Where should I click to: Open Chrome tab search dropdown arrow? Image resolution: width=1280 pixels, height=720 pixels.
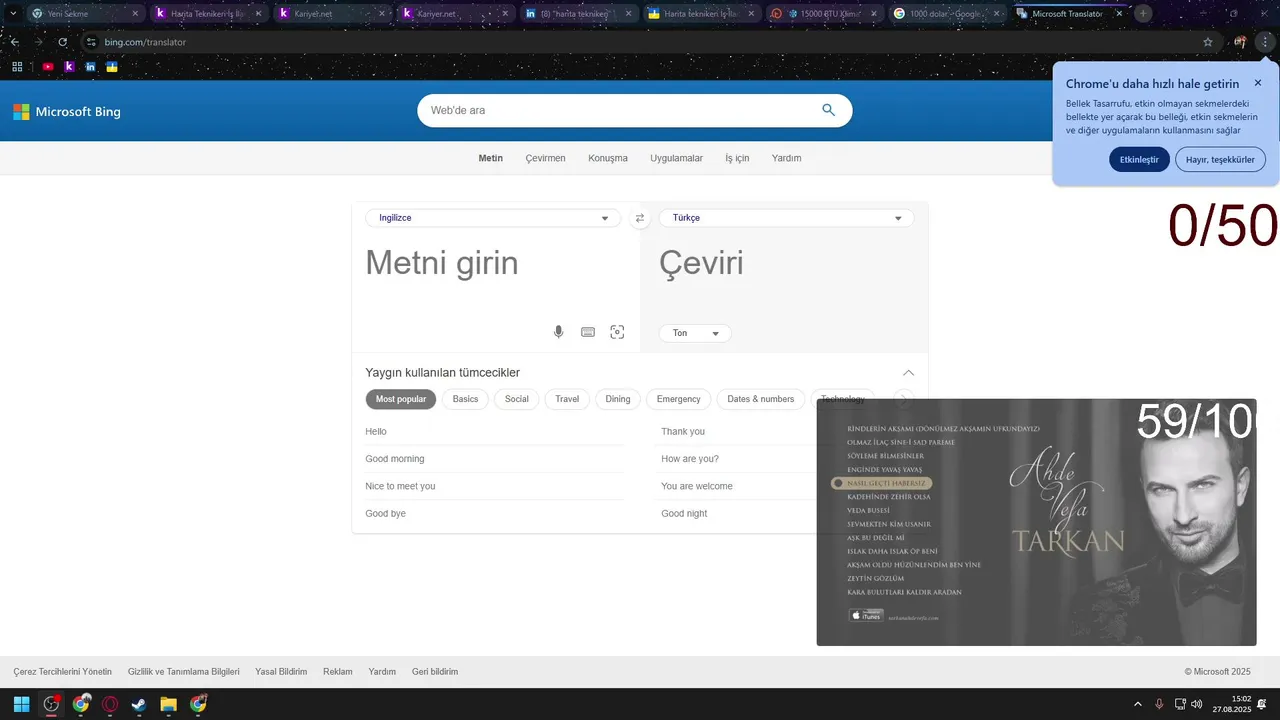coord(13,14)
